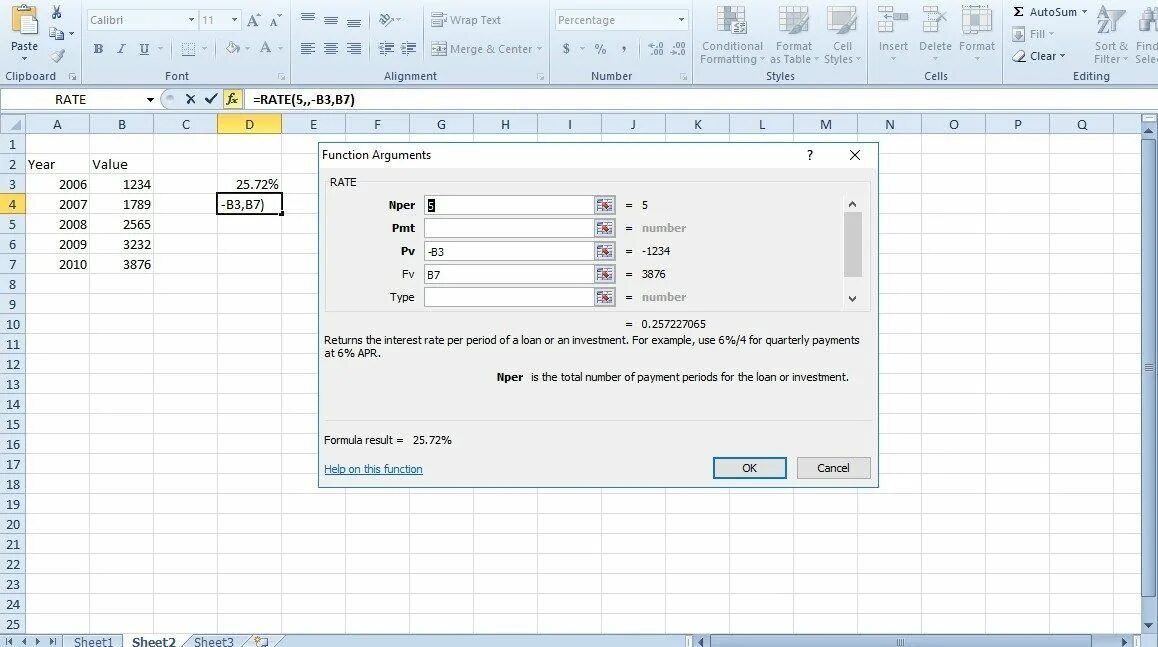Open Cell Styles gallery
This screenshot has height=647, width=1158.
tap(842, 35)
